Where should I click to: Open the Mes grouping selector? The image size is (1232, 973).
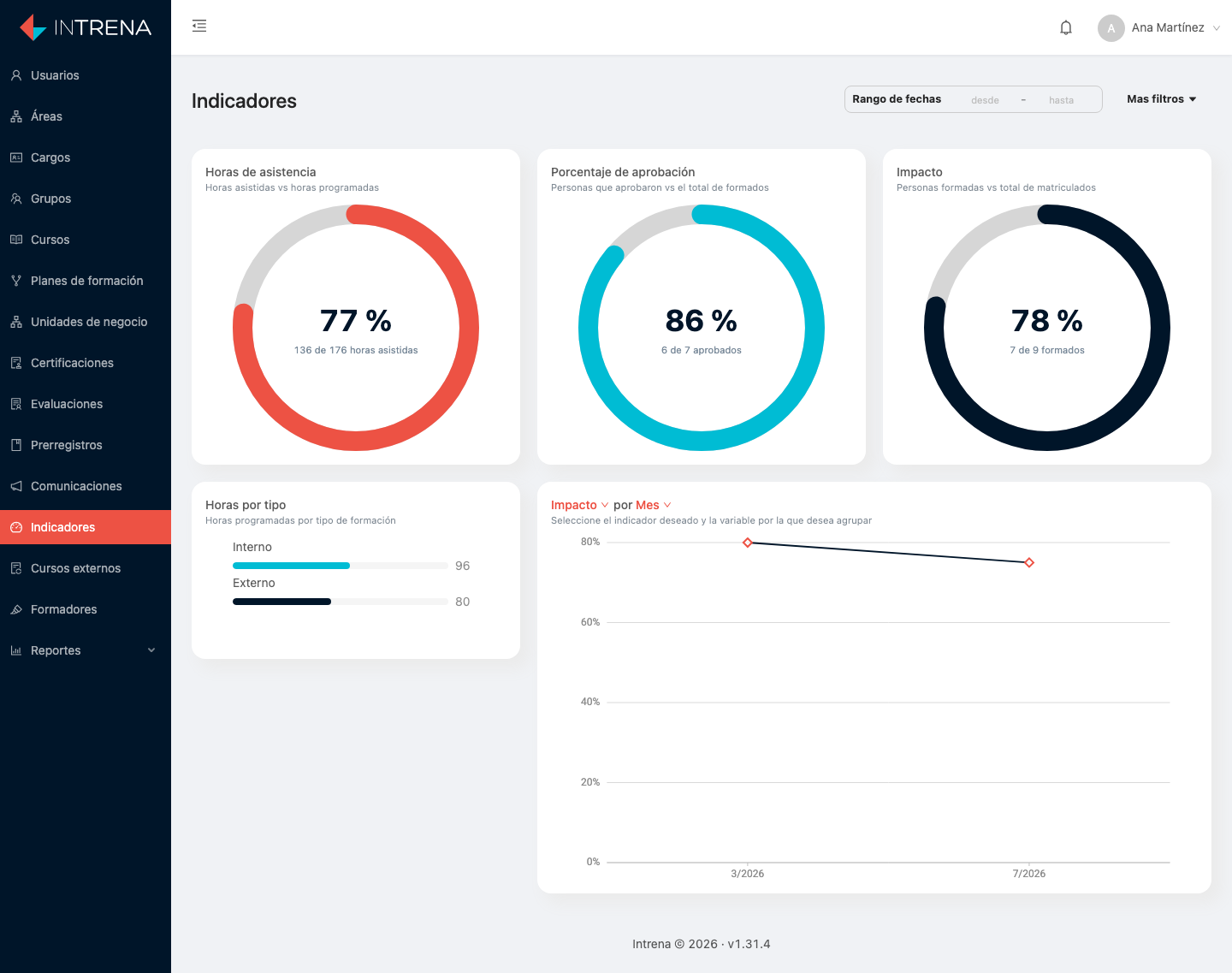click(x=654, y=505)
